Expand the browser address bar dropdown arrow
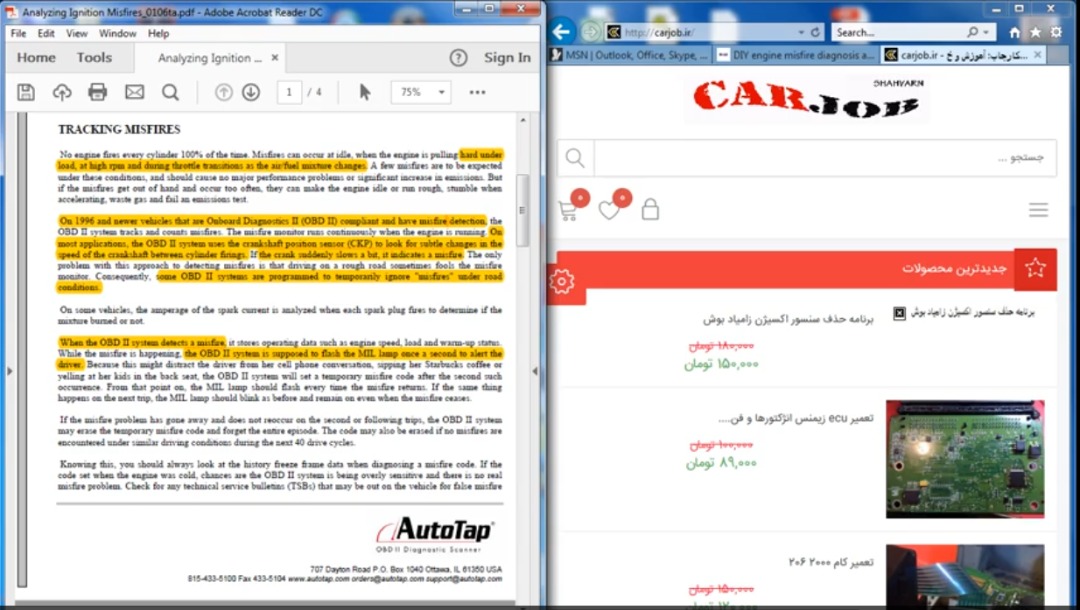 (x=801, y=32)
